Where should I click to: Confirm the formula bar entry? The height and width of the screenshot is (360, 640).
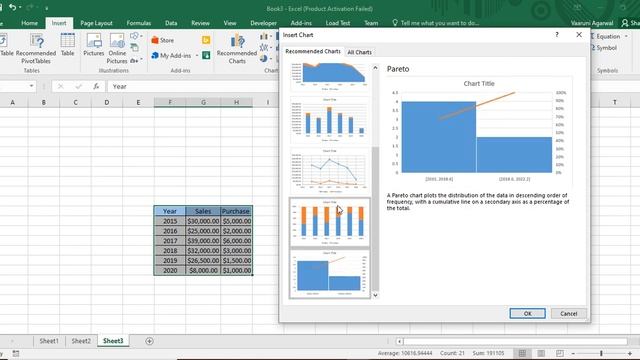[x=78, y=86]
